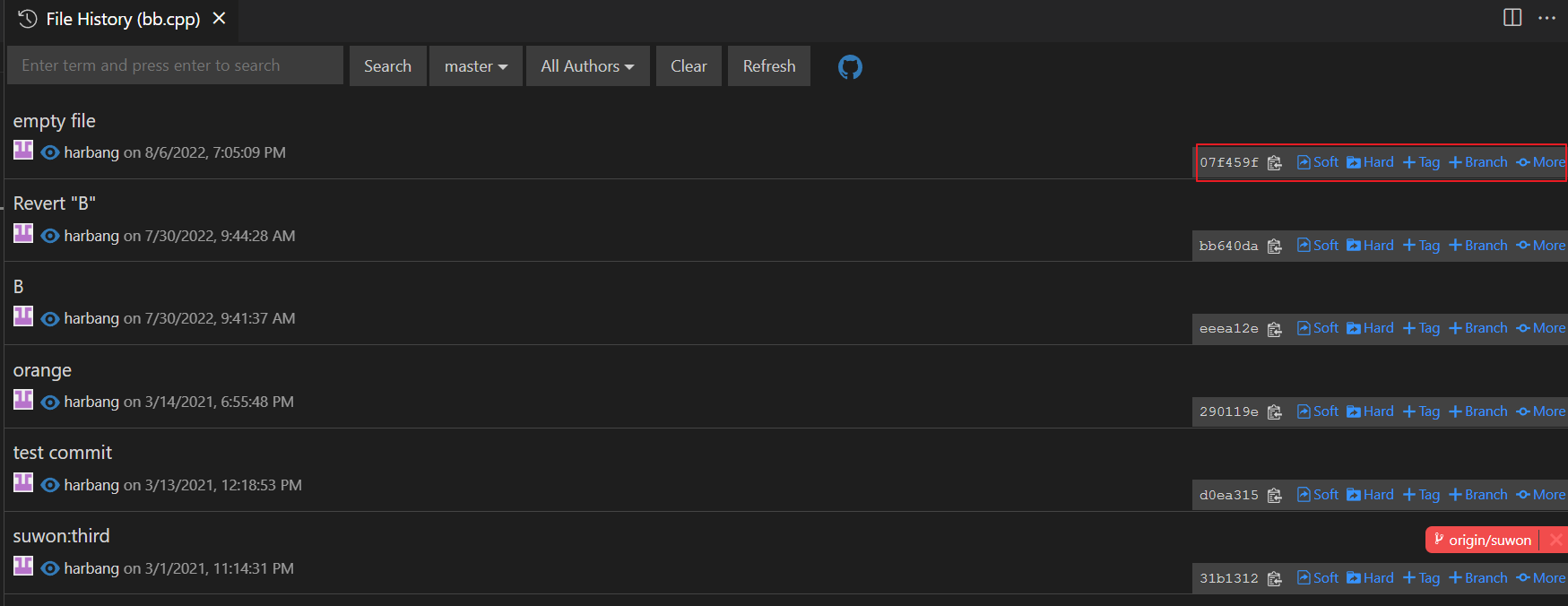Open the GitHub icon in the toolbar
This screenshot has height=606, width=1568.
(x=850, y=66)
